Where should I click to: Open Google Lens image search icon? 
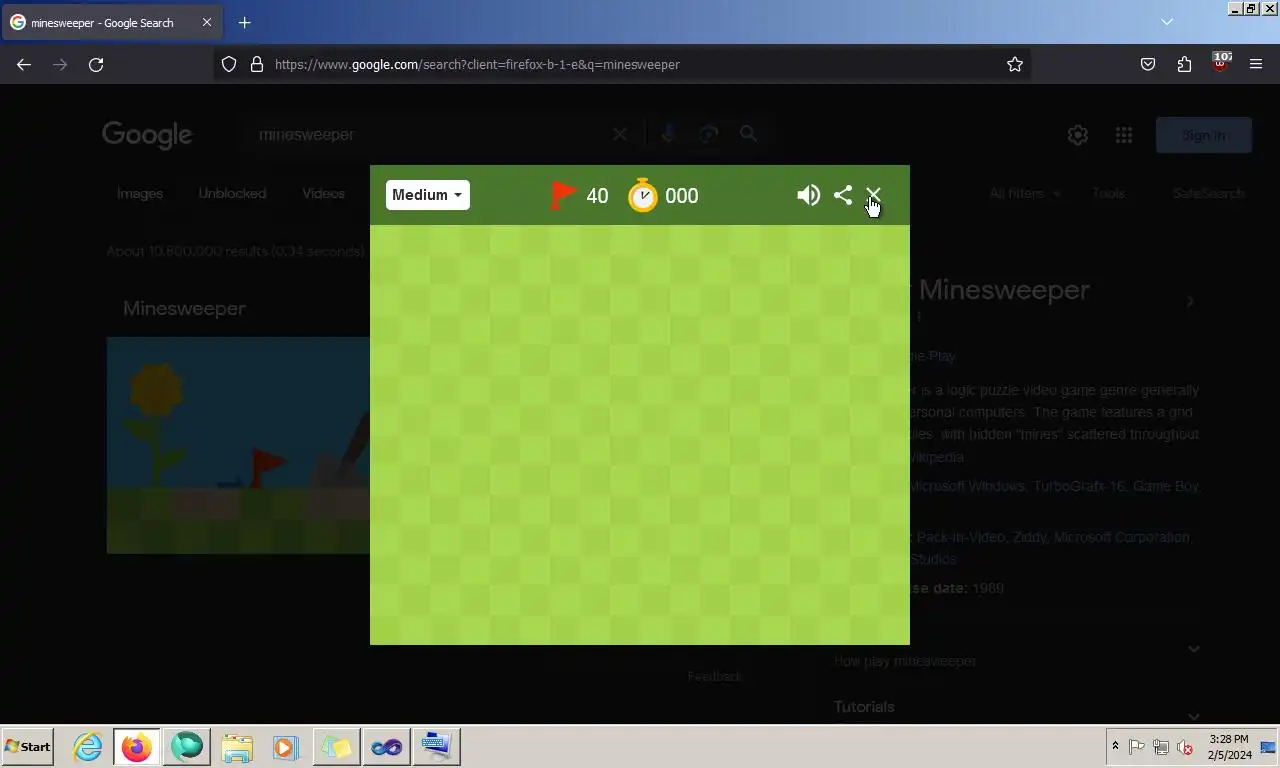pyautogui.click(x=709, y=134)
